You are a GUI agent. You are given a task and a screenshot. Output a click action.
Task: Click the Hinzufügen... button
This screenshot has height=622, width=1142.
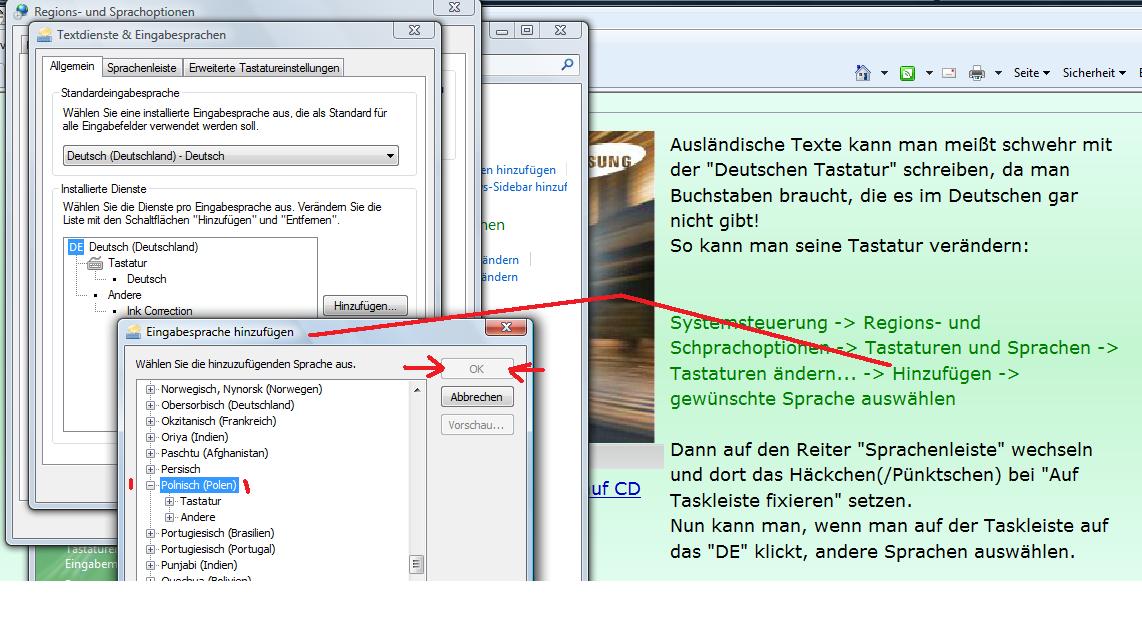tap(365, 305)
